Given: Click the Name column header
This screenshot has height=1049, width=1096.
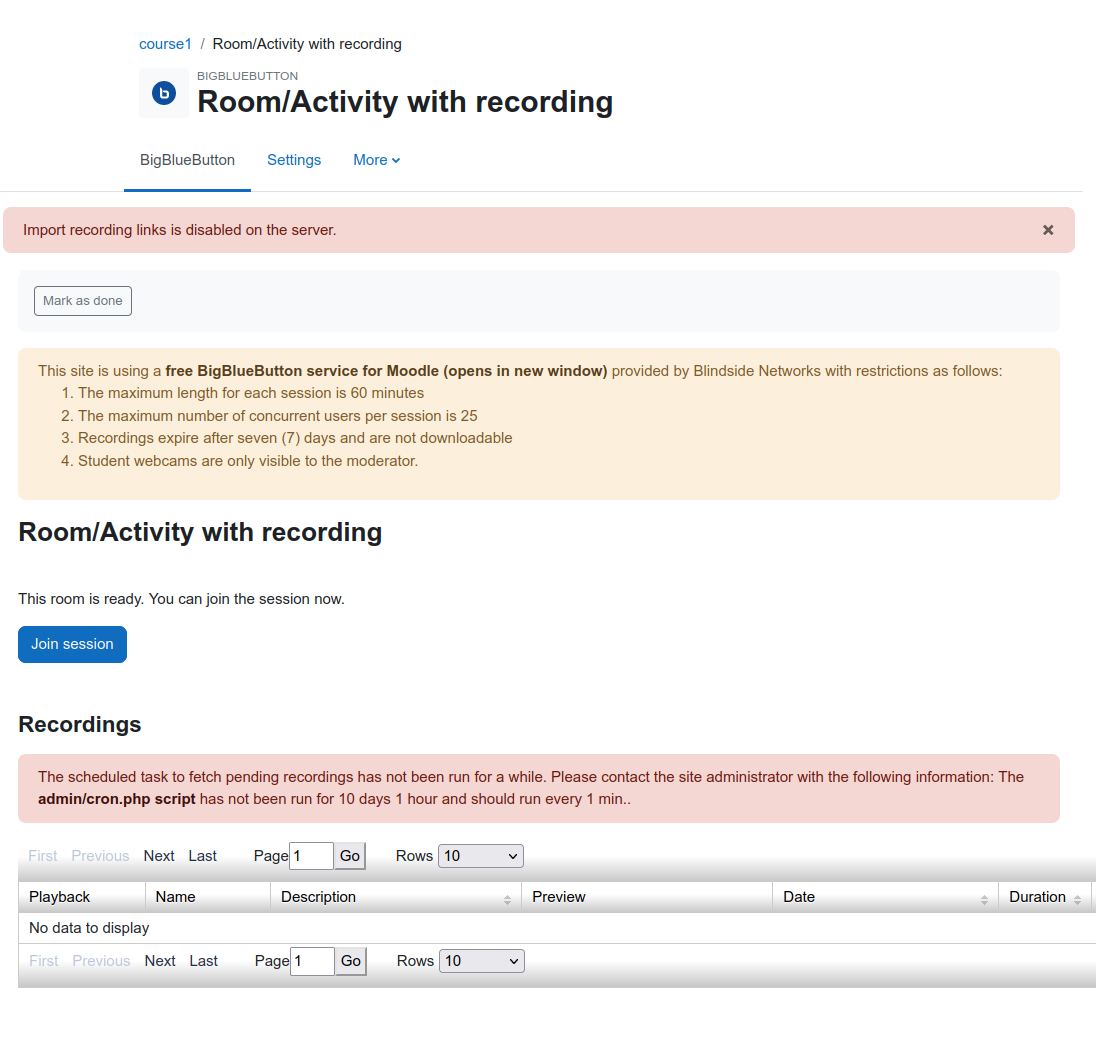Looking at the screenshot, I should tap(208, 897).
